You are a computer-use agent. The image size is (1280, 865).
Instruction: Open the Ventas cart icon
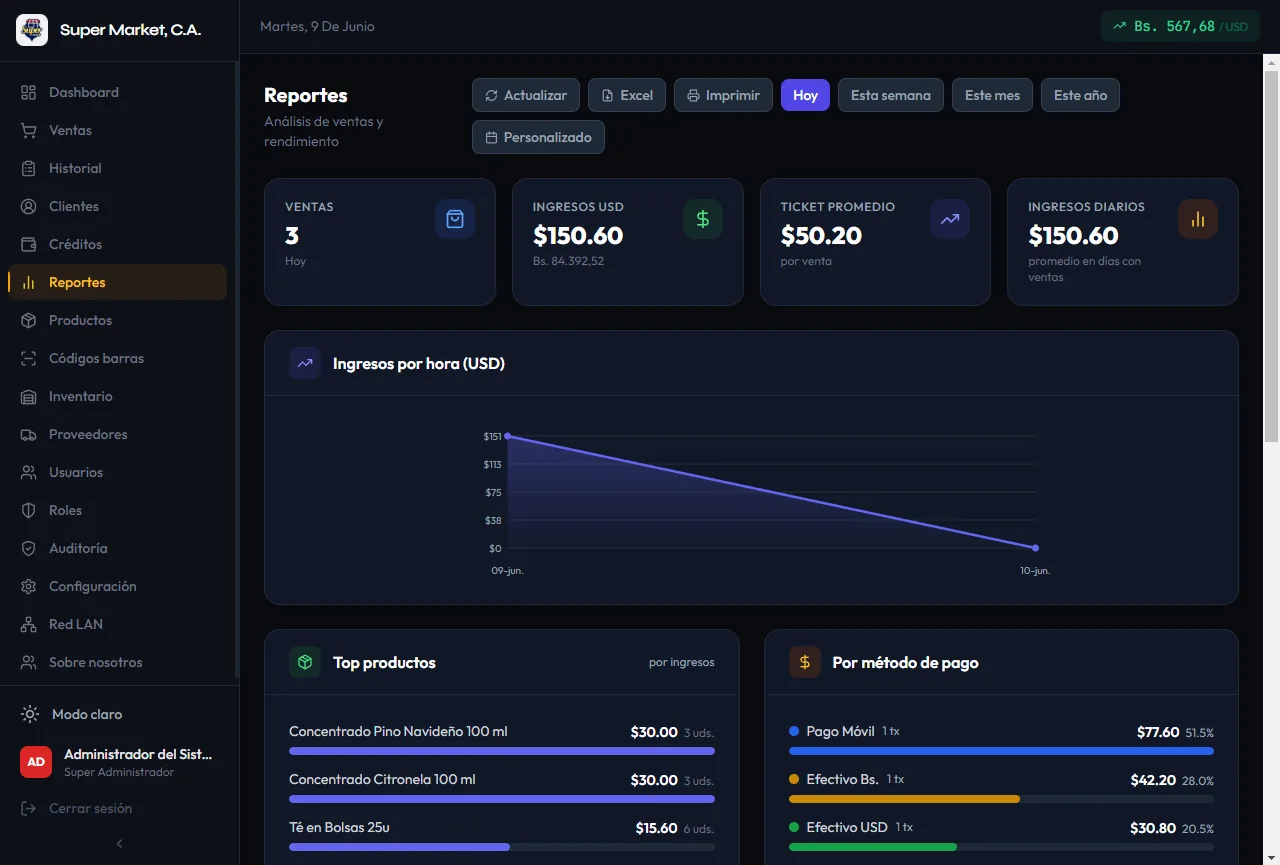29,130
